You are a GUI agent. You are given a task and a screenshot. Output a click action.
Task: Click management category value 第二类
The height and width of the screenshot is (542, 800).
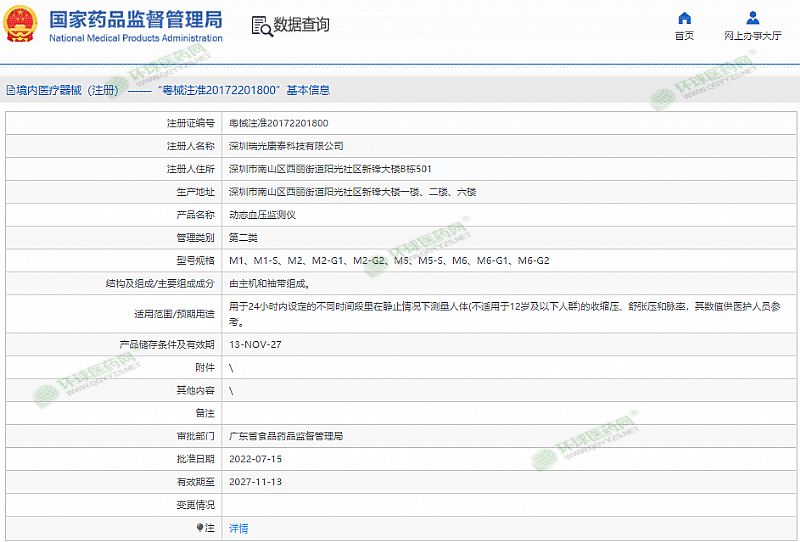coord(243,237)
